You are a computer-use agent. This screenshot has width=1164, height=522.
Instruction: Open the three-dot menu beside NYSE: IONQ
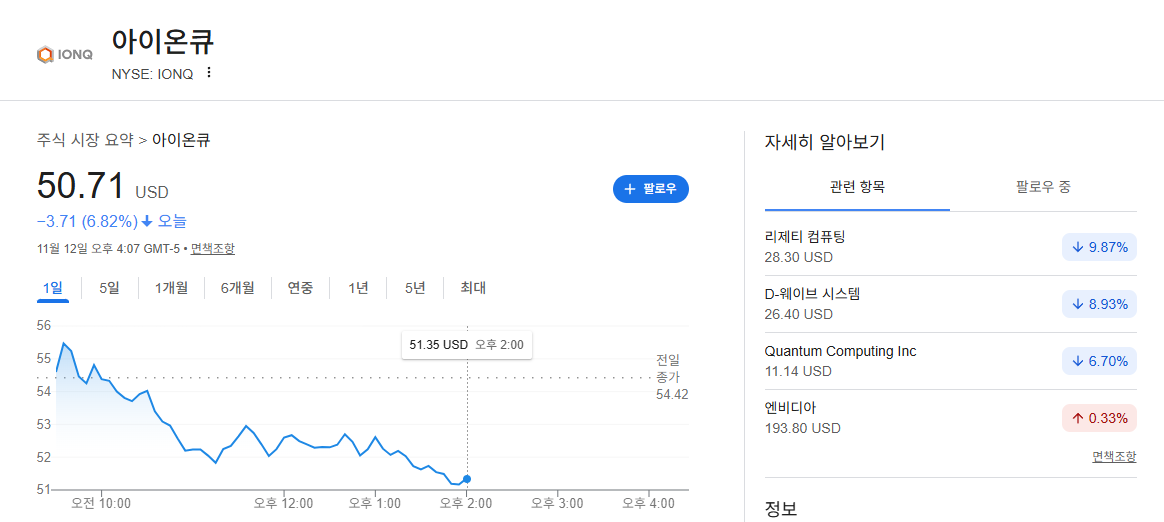pyautogui.click(x=209, y=72)
